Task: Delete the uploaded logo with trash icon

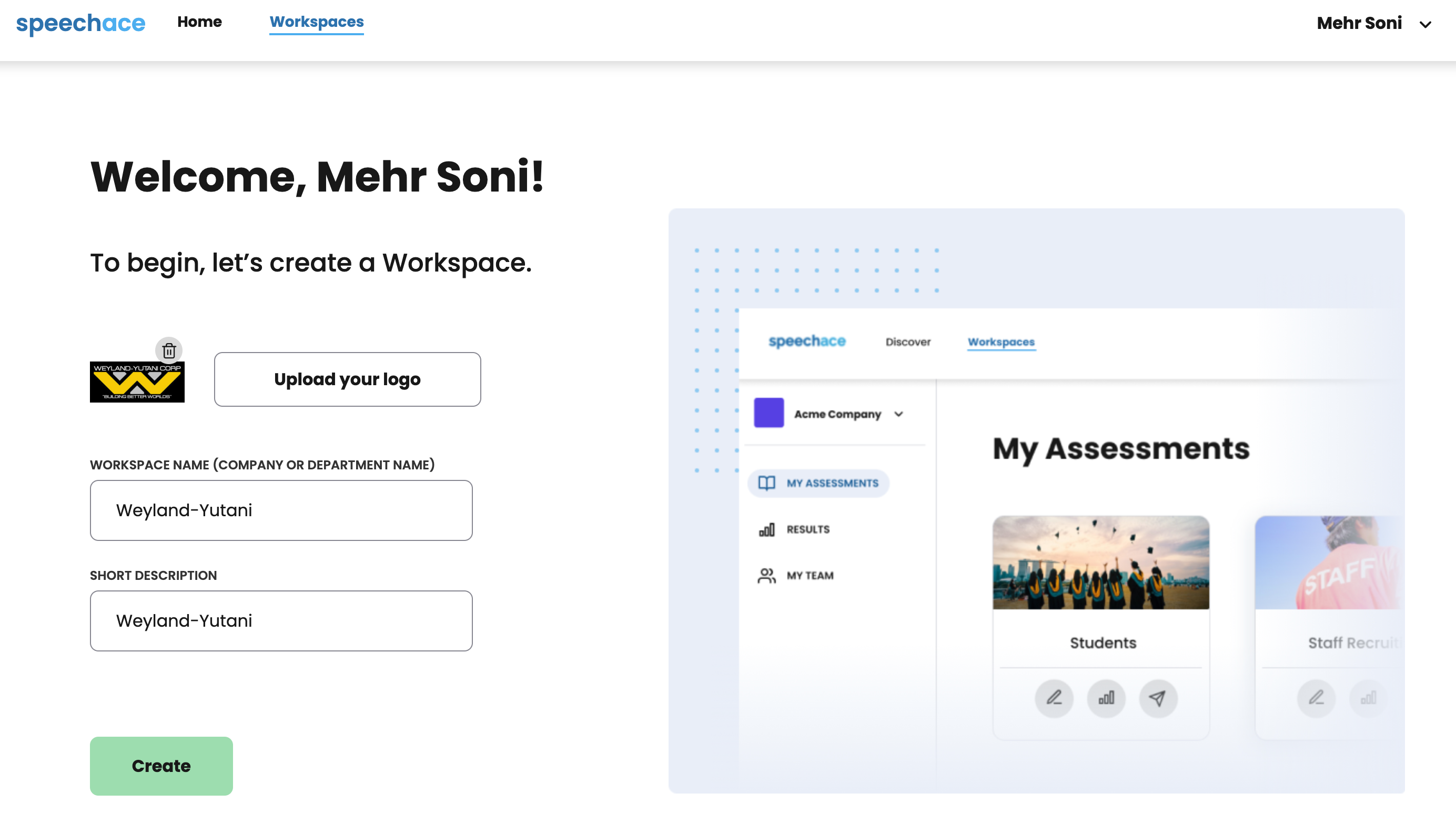Action: point(168,350)
